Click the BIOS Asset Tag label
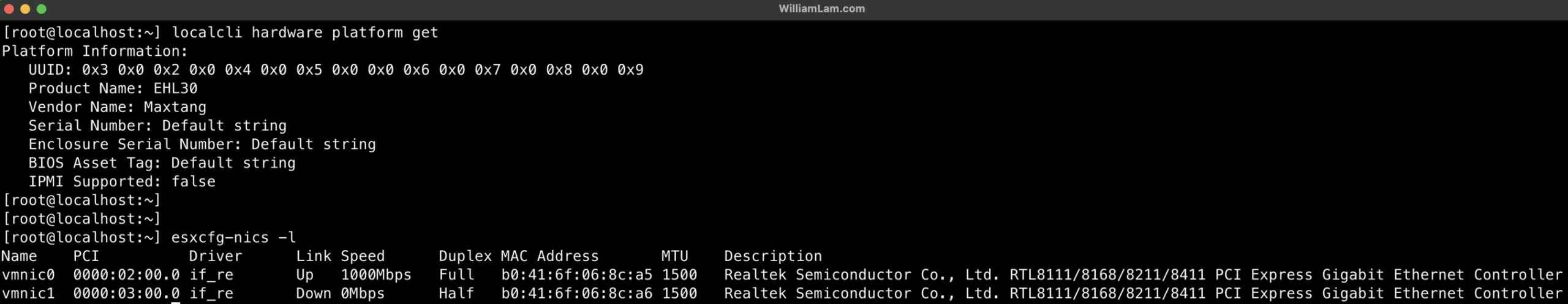This screenshot has width=1568, height=304. [x=94, y=163]
